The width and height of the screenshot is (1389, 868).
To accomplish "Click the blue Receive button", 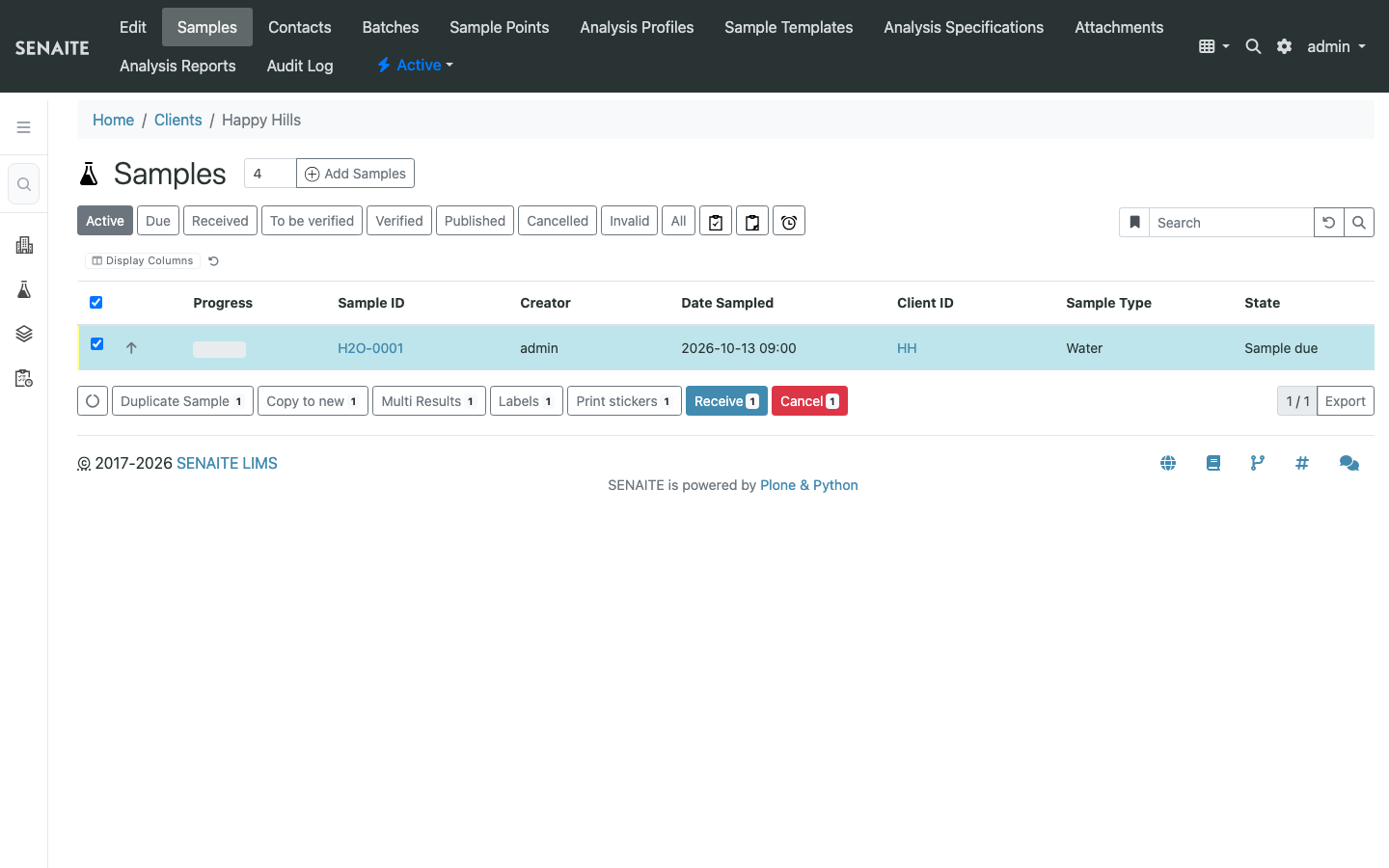I will point(726,401).
